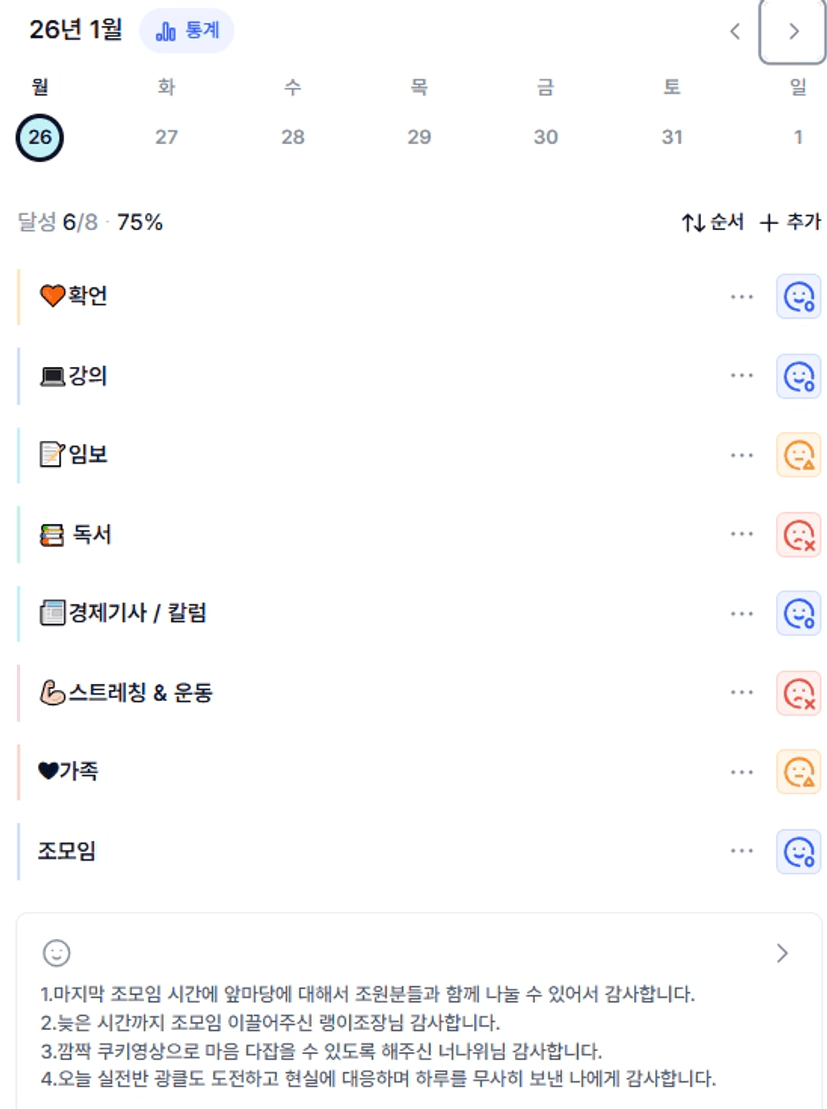Image resolution: width=827 pixels, height=1109 pixels.
Task: Click the 추가 add habit button
Action: coord(790,222)
